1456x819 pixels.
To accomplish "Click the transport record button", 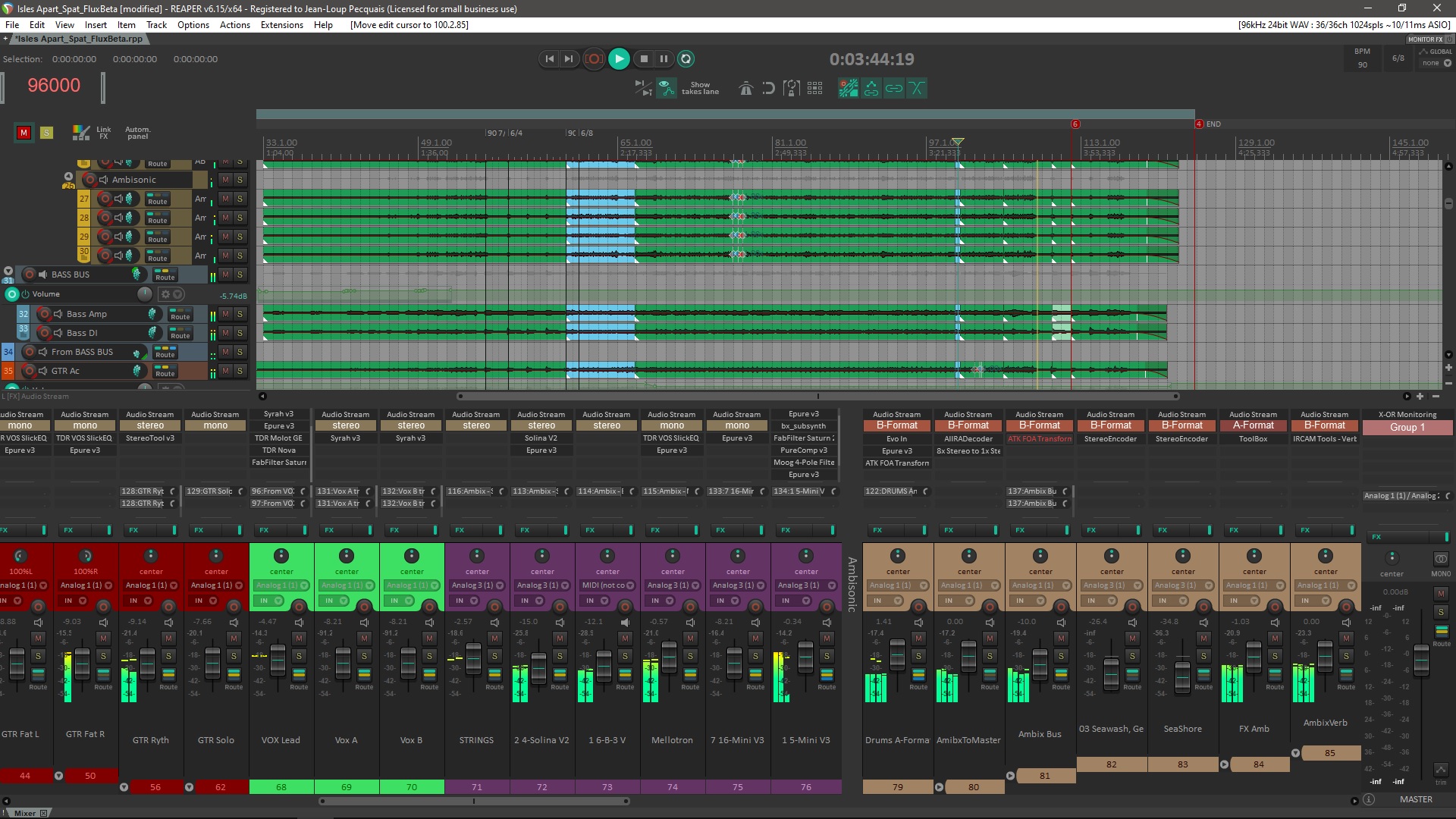I will tap(595, 59).
